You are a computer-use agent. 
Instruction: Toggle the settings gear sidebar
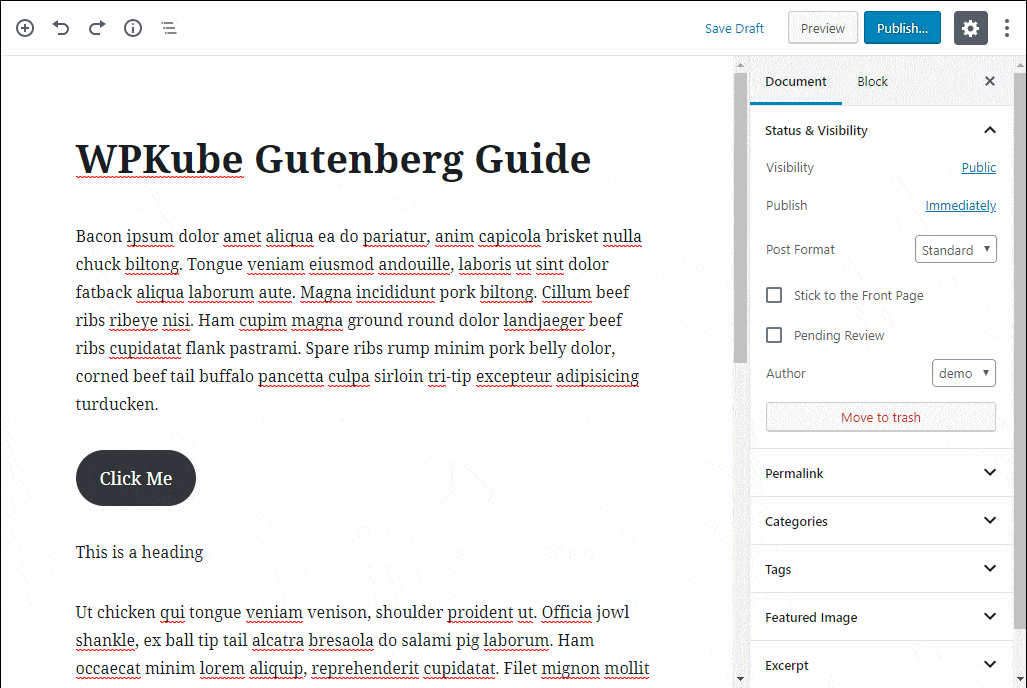(971, 28)
